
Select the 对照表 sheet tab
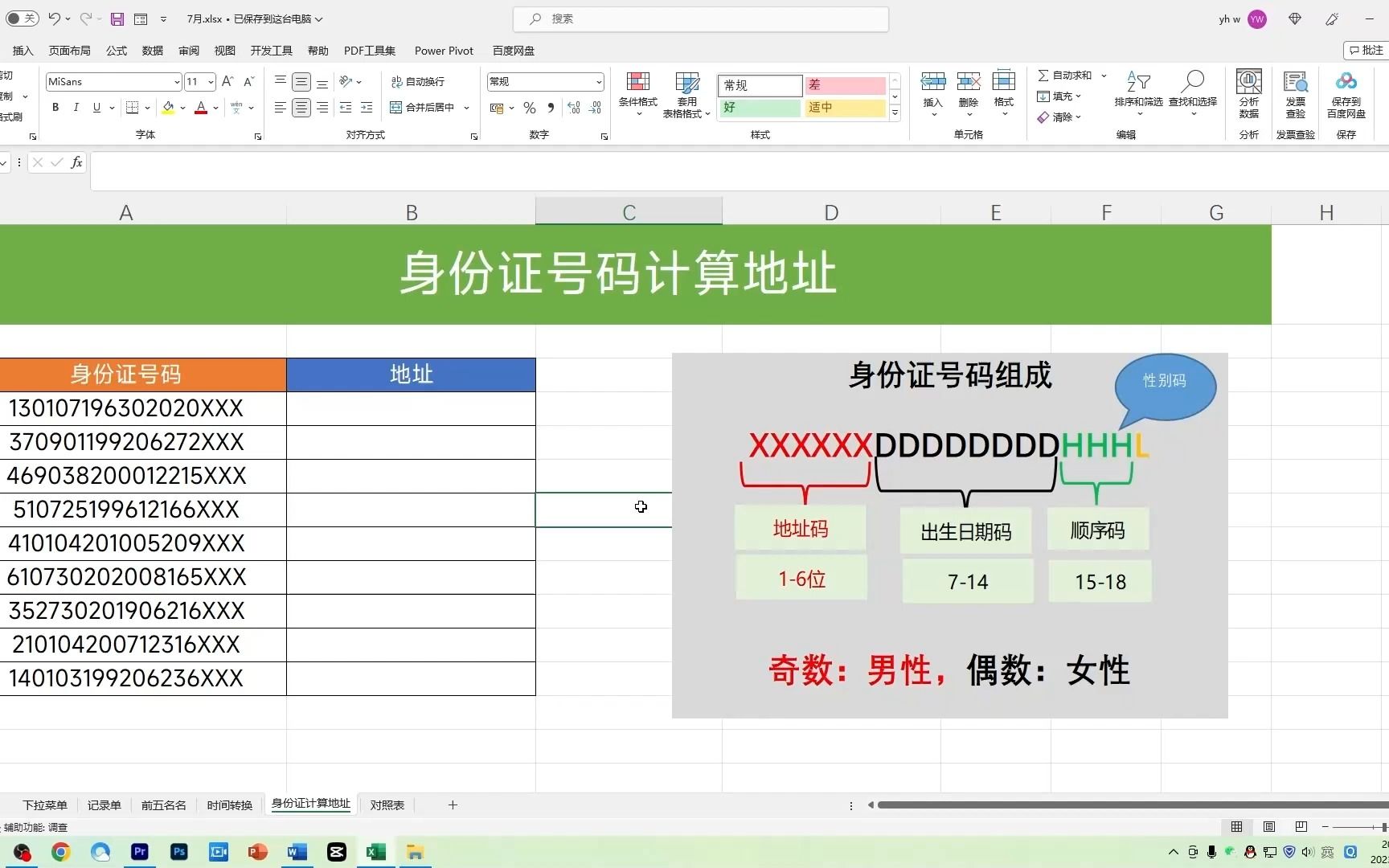(x=387, y=805)
